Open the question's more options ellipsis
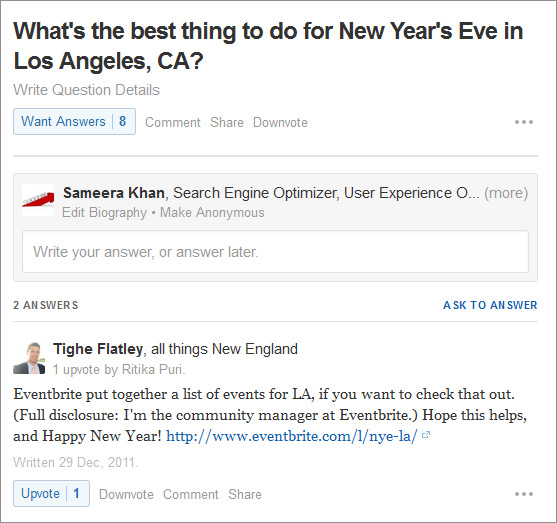The image size is (557, 523). point(524,122)
